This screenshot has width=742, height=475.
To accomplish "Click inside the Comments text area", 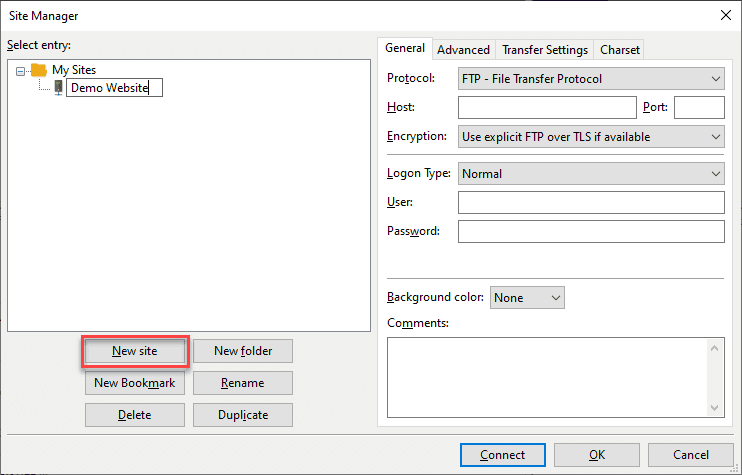I will pyautogui.click(x=547, y=378).
